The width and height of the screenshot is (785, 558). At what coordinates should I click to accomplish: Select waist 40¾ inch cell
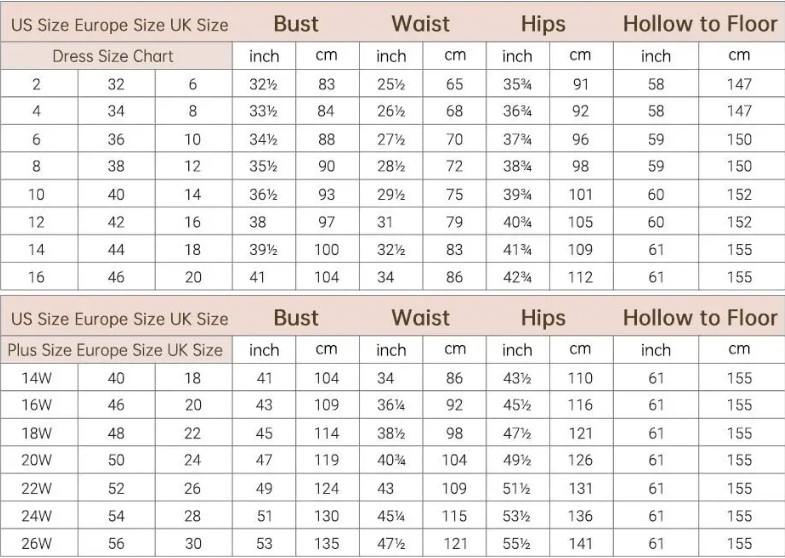(391, 460)
